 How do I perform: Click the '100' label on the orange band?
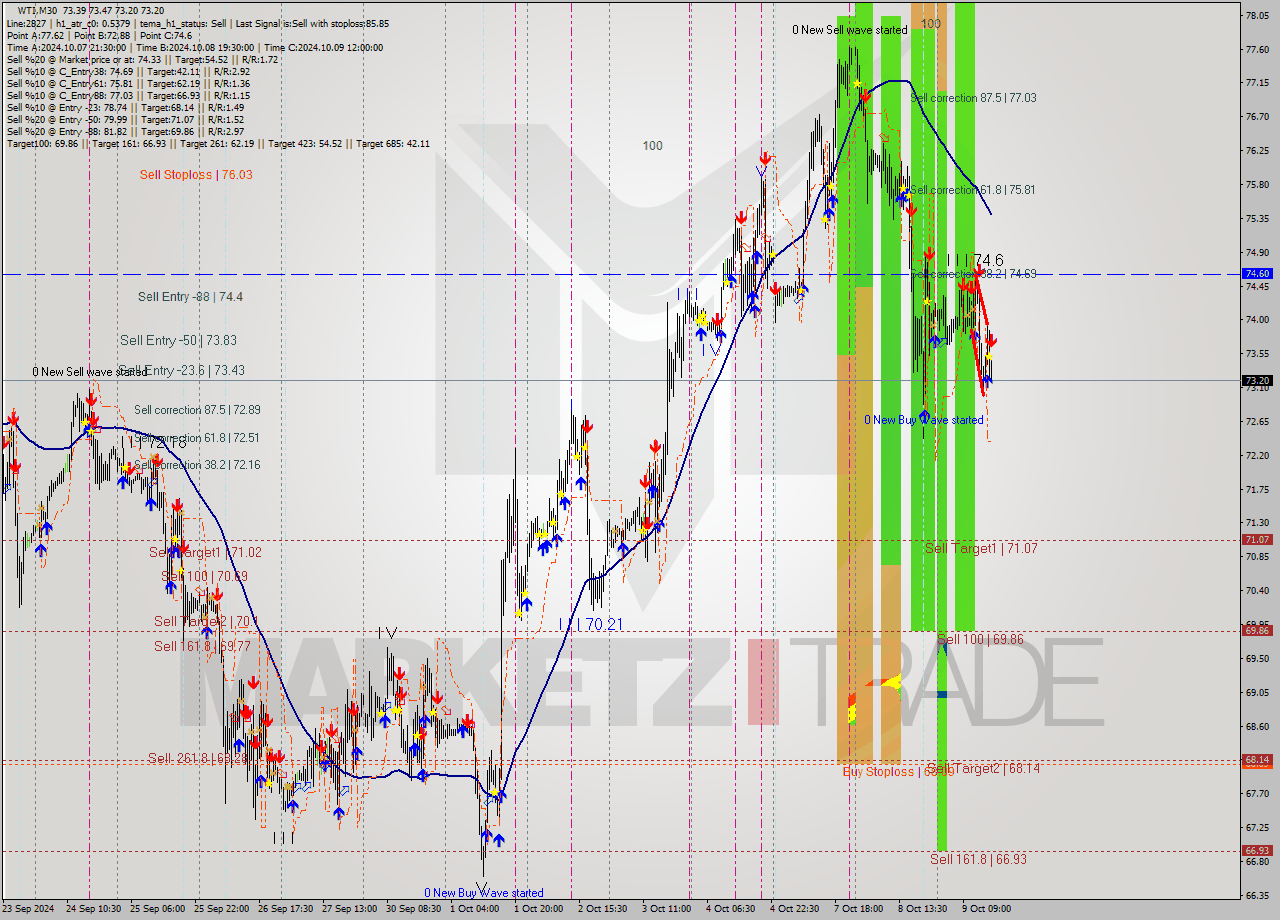coord(931,23)
